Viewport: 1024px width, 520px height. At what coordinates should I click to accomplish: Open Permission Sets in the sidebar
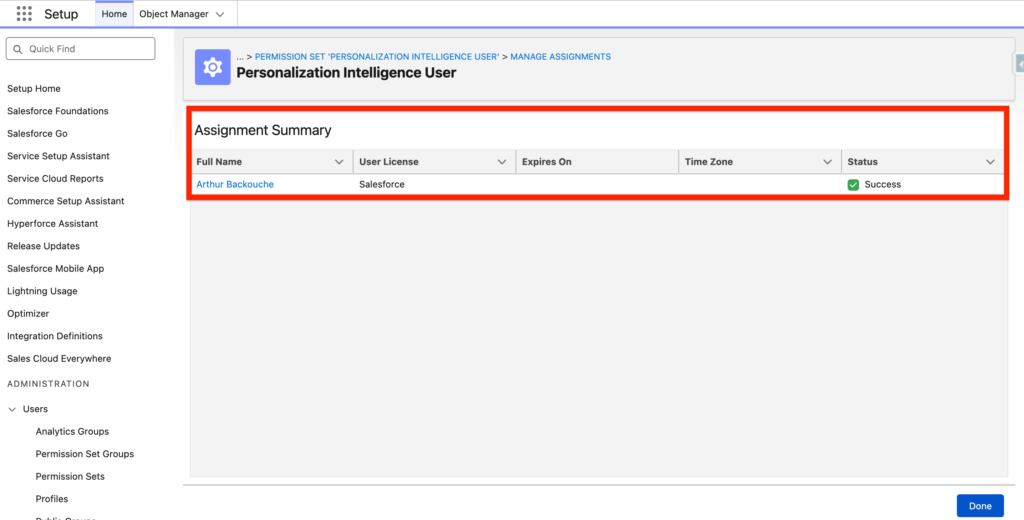coord(70,476)
